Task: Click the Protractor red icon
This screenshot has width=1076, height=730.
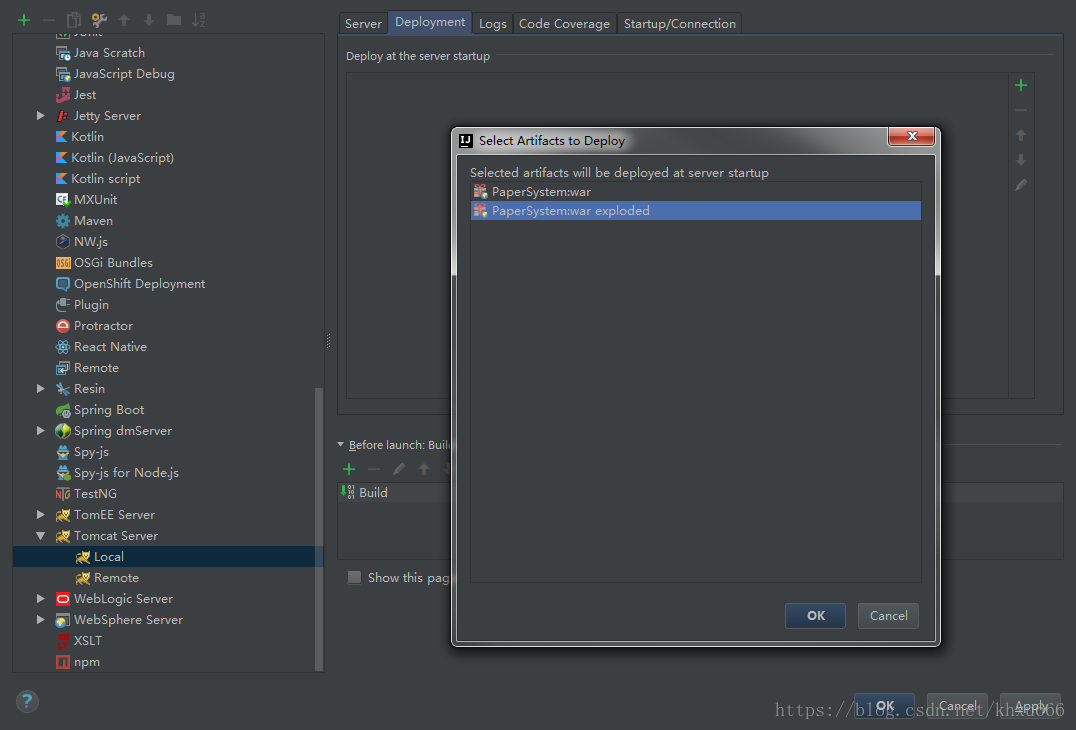Action: tap(62, 326)
